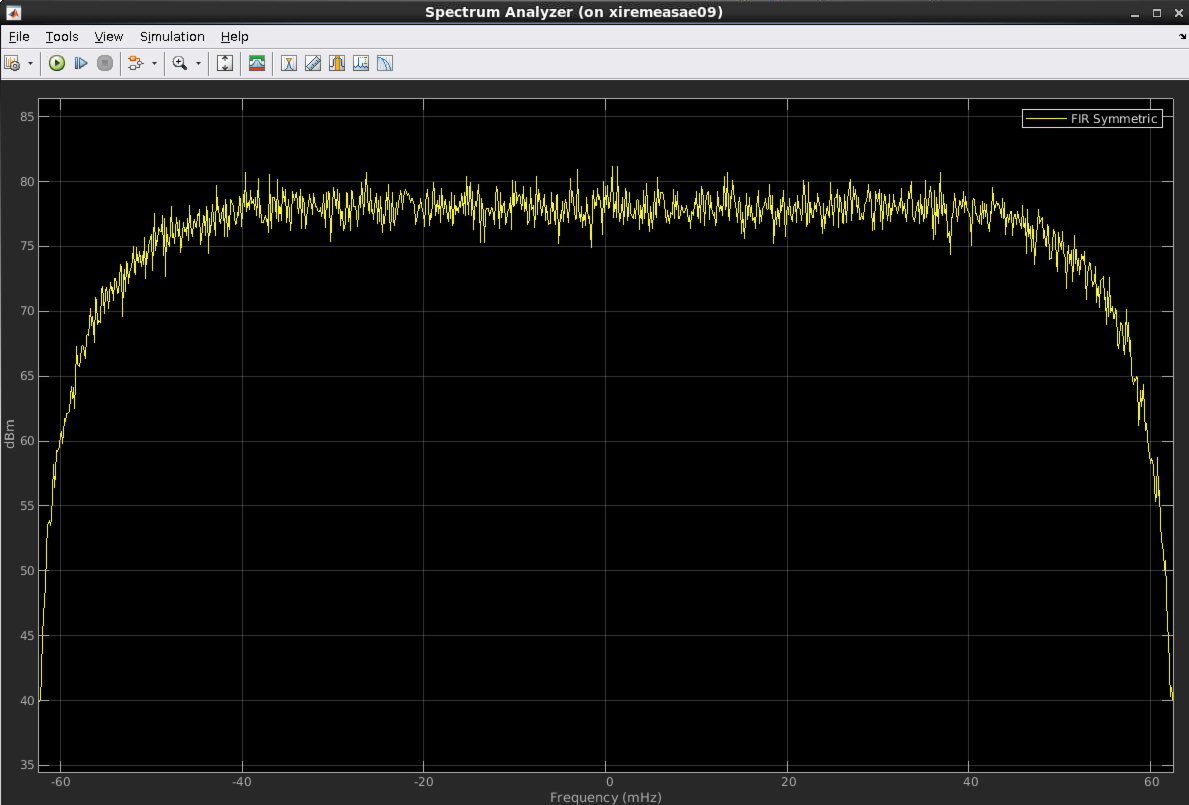Click the dock arrow at menu bar right
The width and height of the screenshot is (1189, 805).
(x=1182, y=36)
